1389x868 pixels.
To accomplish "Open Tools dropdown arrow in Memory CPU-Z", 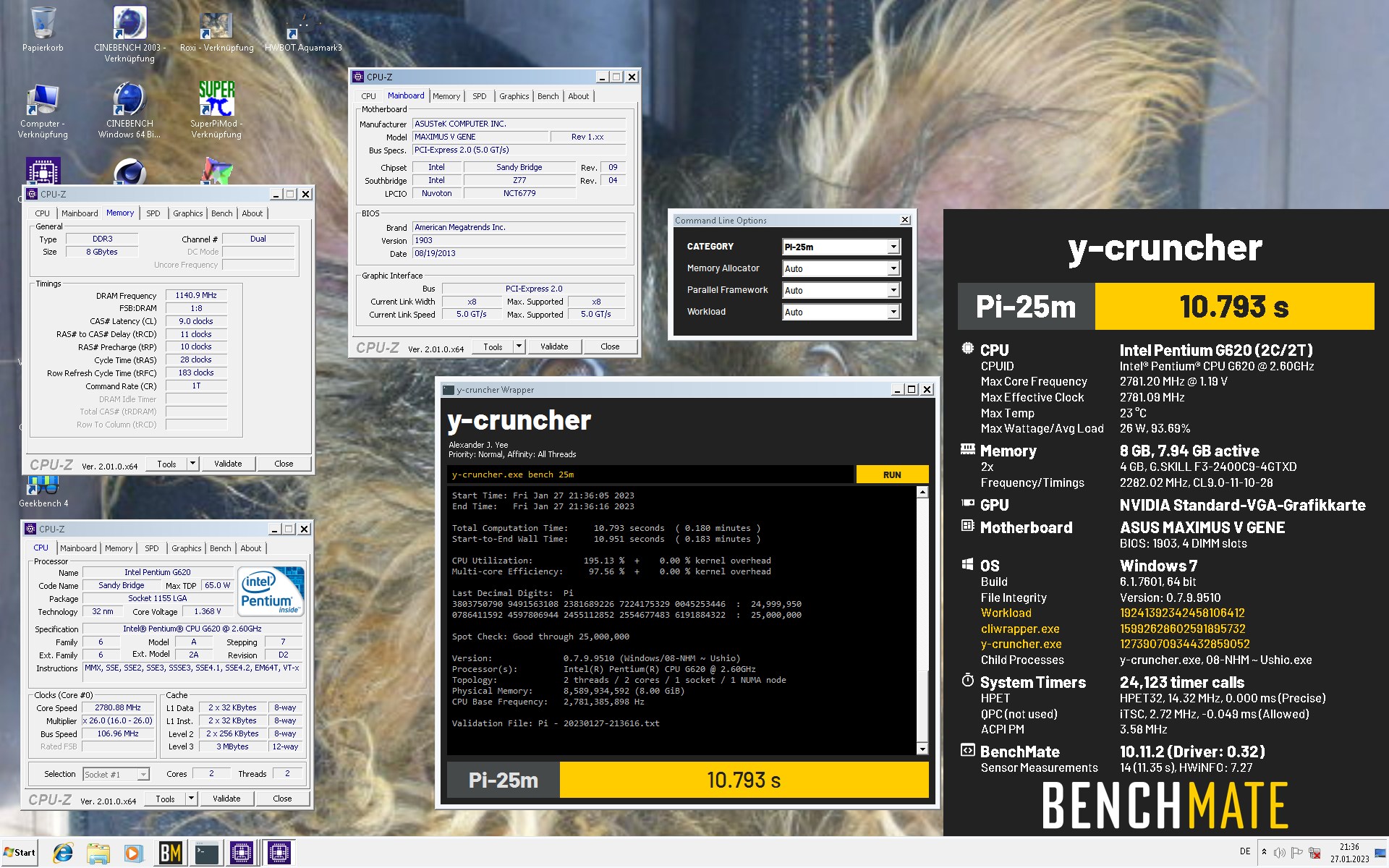I will click(x=192, y=464).
